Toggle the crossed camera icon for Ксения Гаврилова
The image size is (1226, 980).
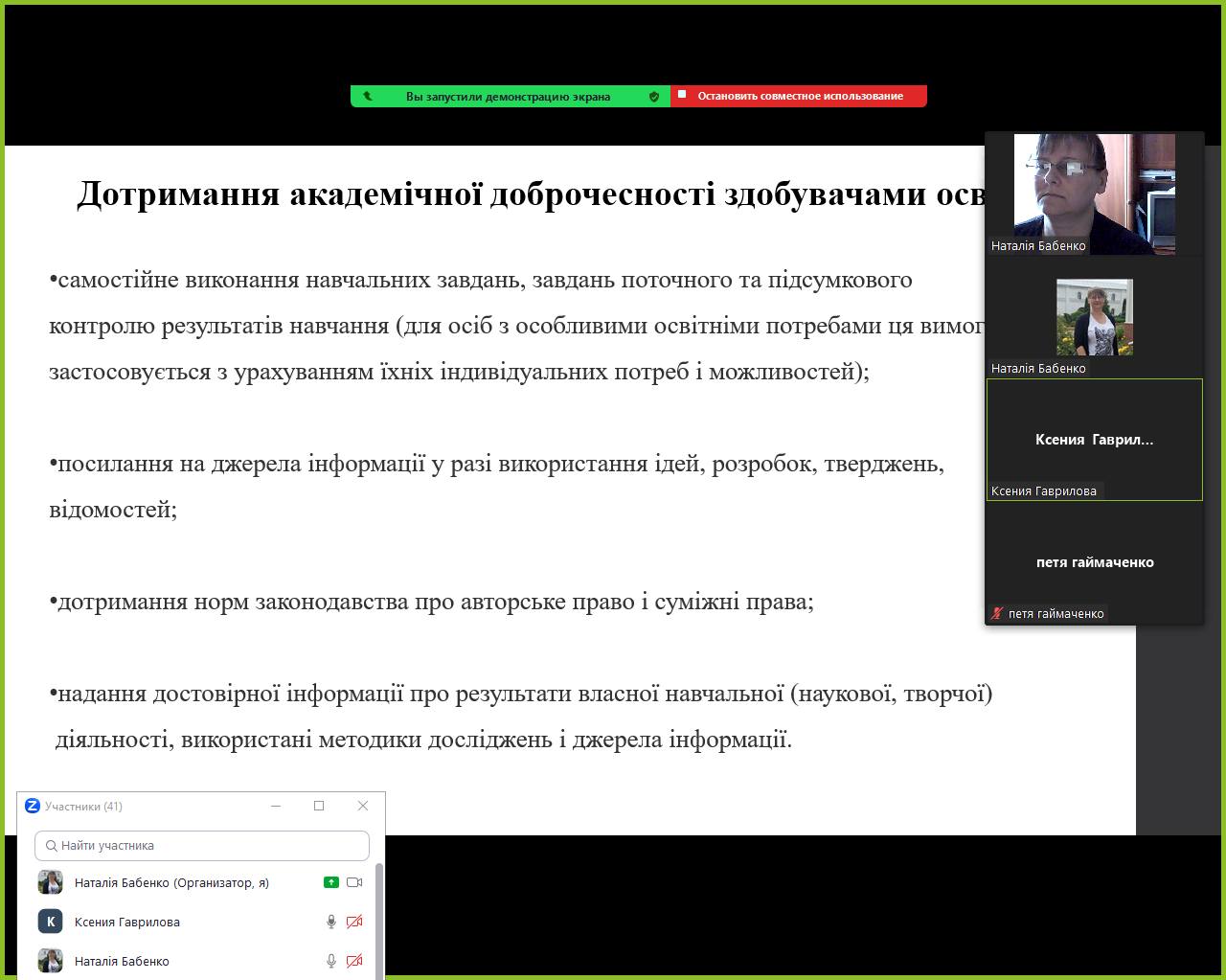click(x=354, y=922)
